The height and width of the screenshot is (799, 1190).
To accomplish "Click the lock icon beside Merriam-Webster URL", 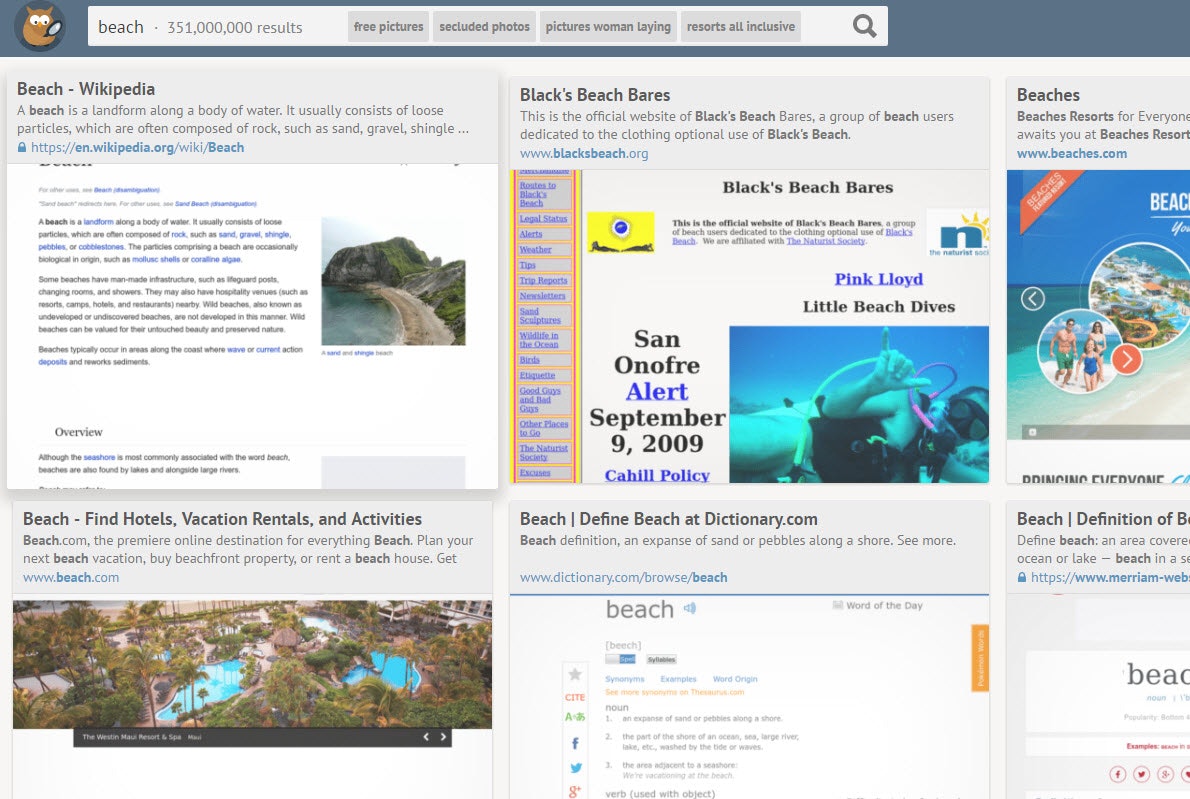I will (1022, 577).
